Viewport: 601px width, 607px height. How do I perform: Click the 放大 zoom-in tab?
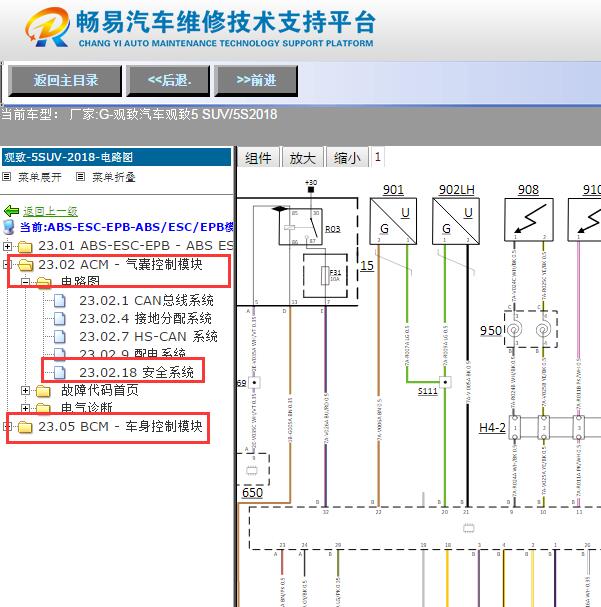pos(303,158)
